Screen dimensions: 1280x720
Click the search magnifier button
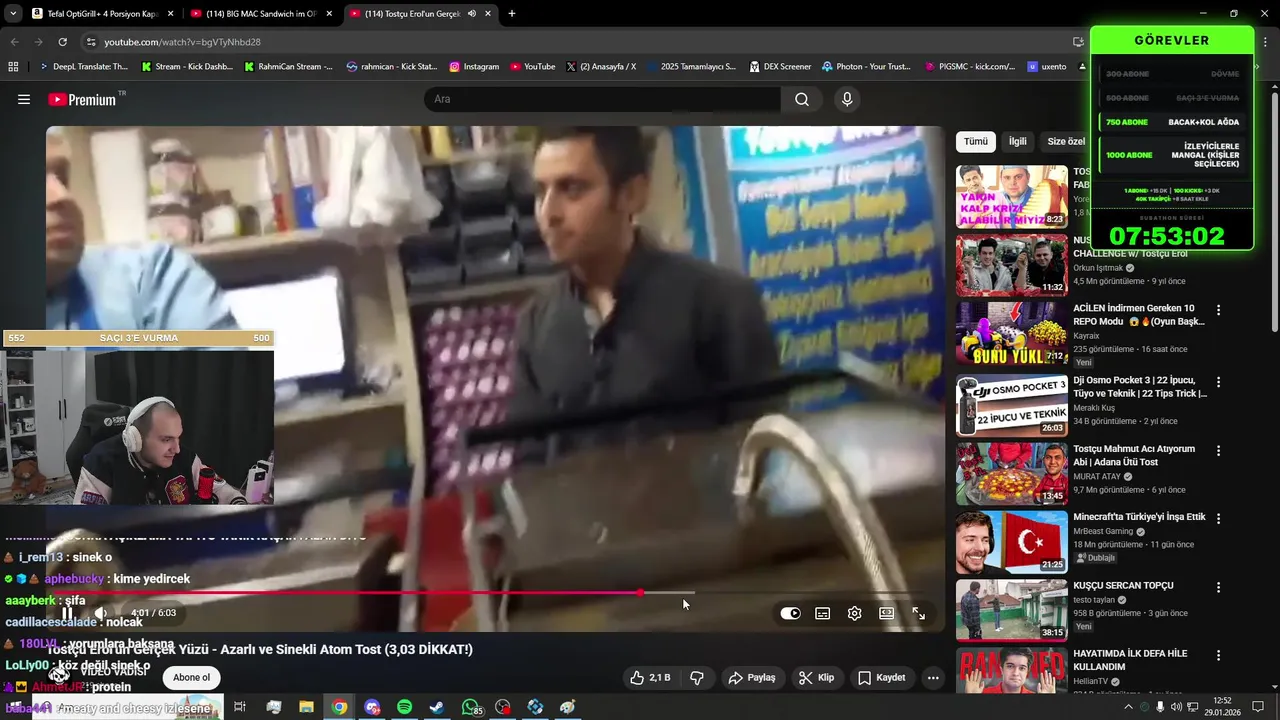(x=802, y=99)
